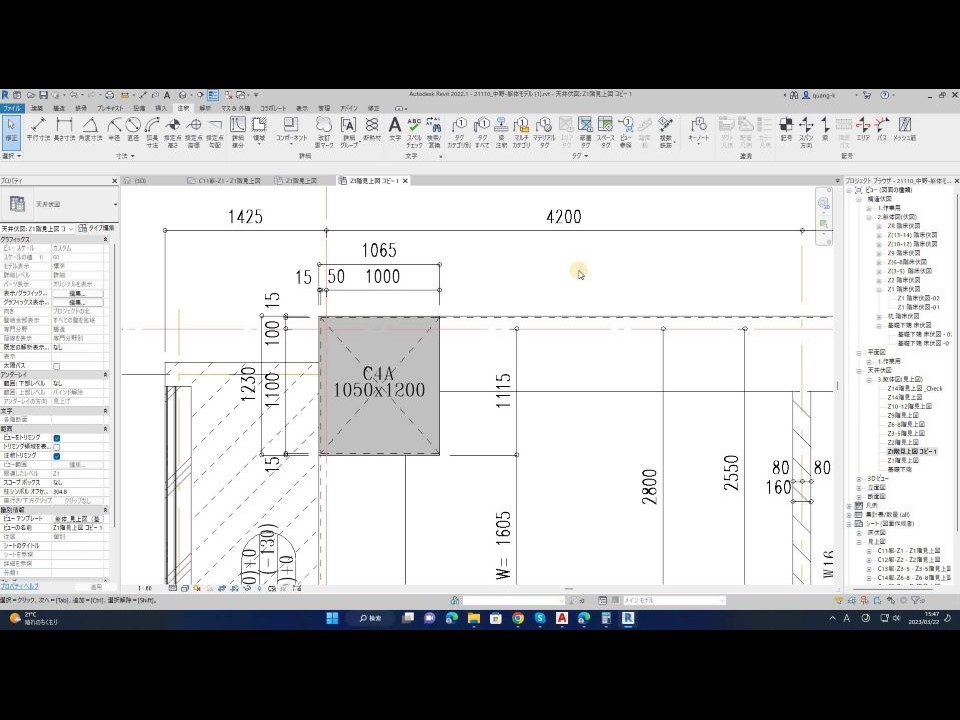Click the Windows Start button in taskbar
This screenshot has height=720, width=960.
click(332, 618)
